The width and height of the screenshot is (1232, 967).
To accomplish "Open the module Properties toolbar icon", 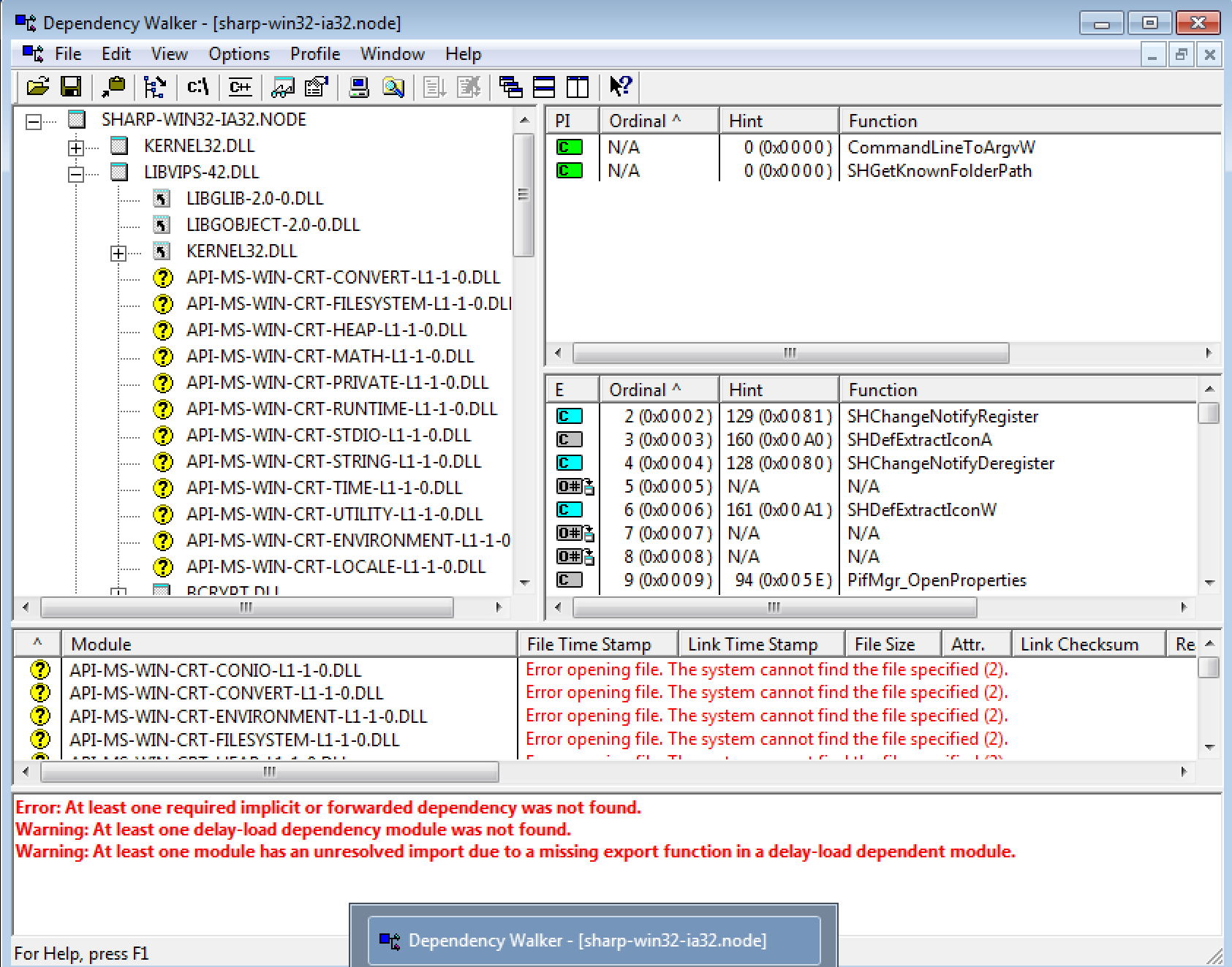I will click(x=316, y=87).
